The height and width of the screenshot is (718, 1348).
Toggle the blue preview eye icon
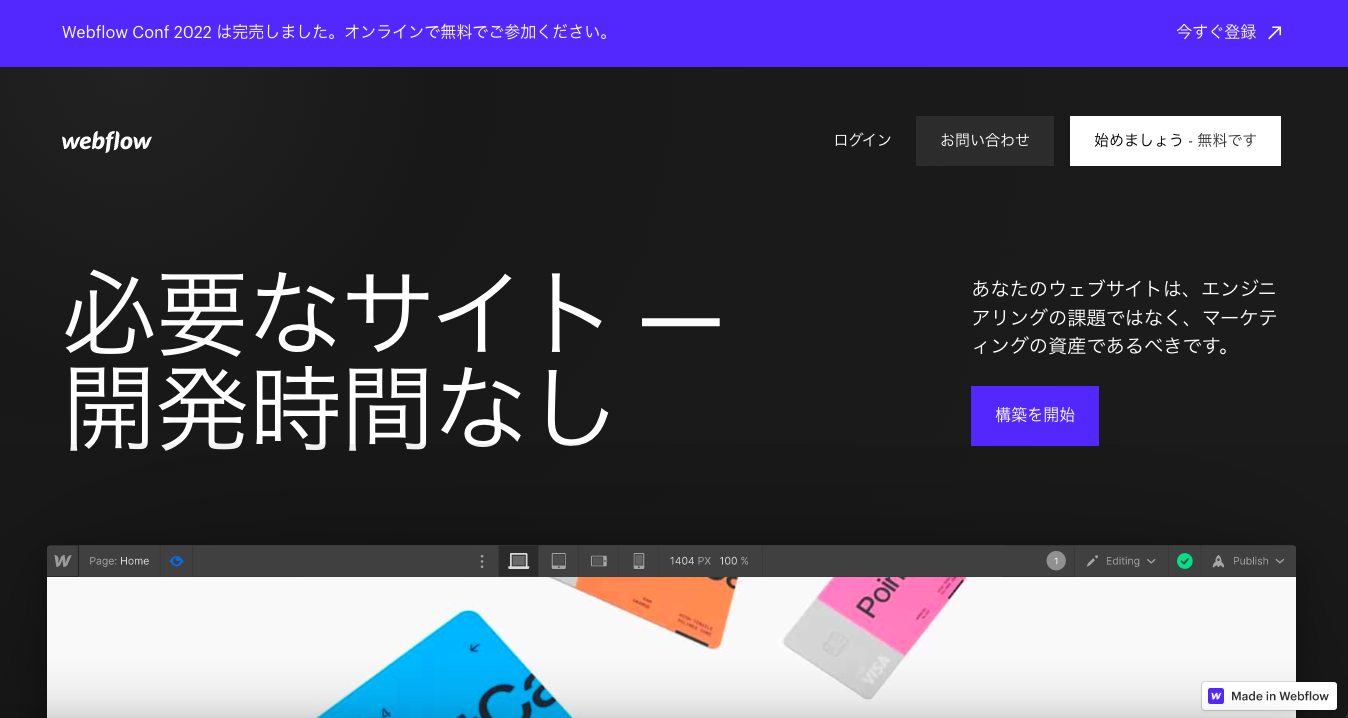coord(177,561)
